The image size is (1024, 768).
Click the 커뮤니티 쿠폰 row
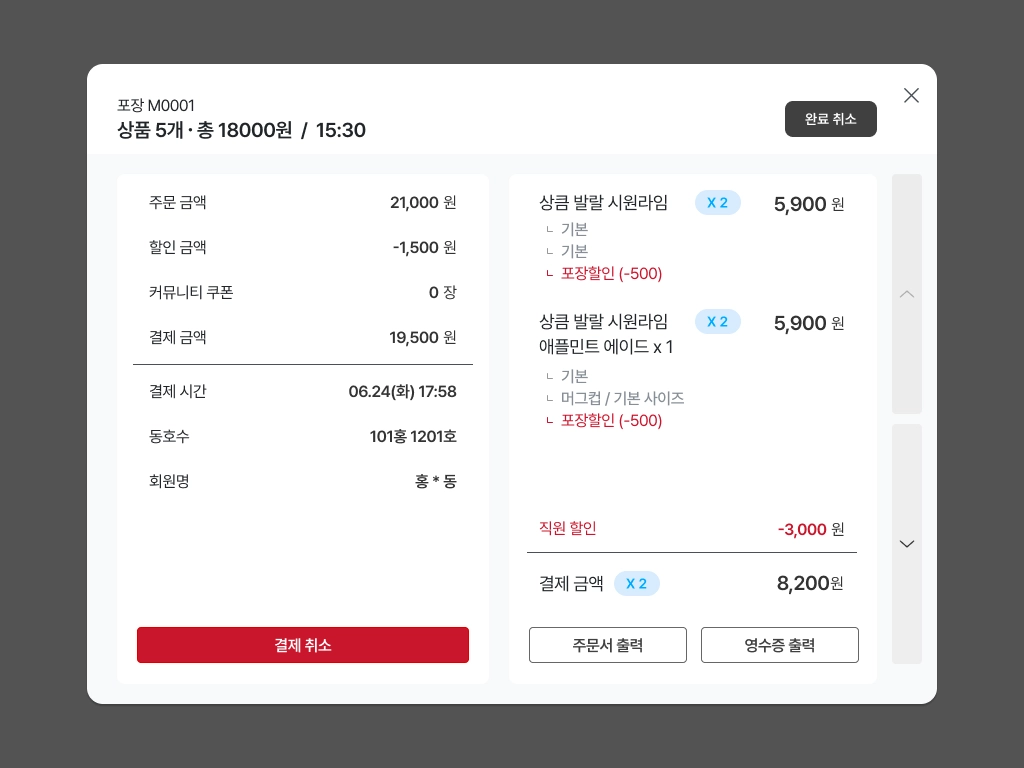pyautogui.click(x=302, y=292)
